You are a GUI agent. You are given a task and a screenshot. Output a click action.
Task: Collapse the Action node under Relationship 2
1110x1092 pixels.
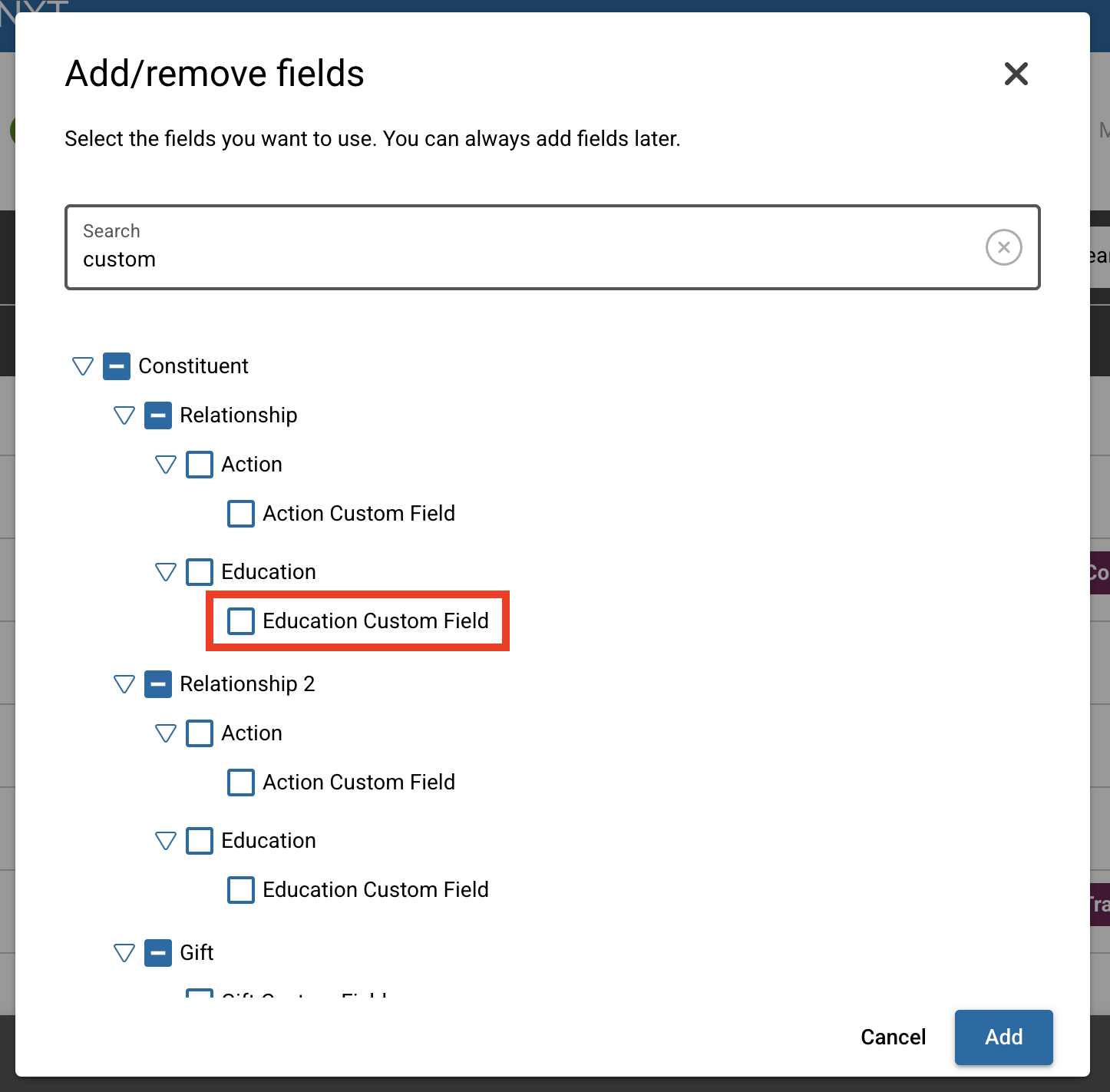coord(166,733)
